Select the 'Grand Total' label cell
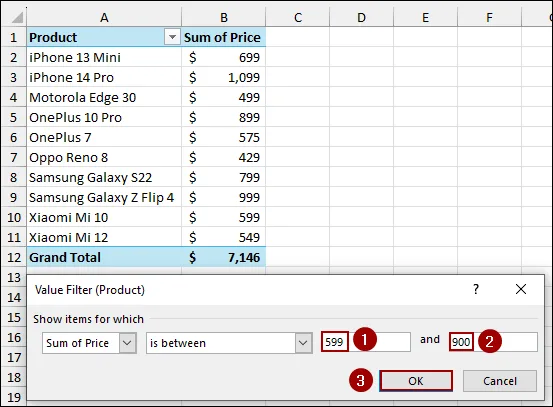 click(x=104, y=257)
